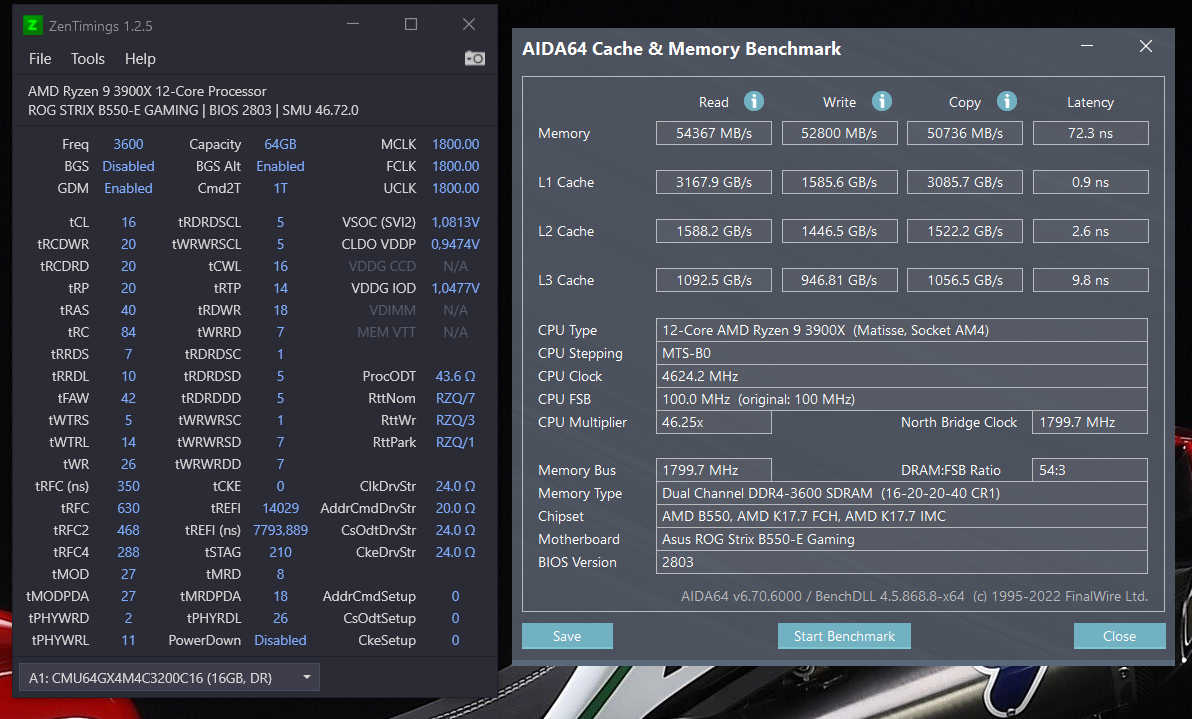Click the L1 Cache Read 3167.9 GB/s field
1192x719 pixels.
point(714,182)
